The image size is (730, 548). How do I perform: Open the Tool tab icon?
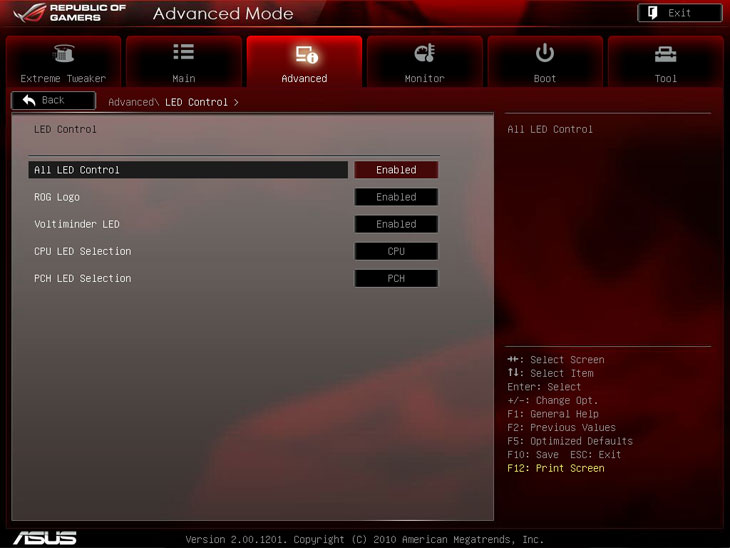tap(665, 54)
